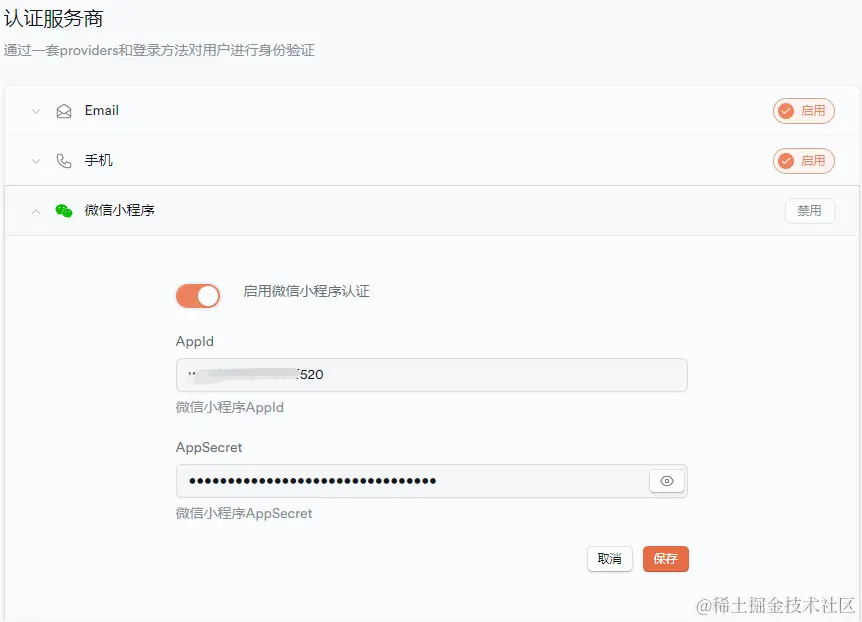Click the phone handset icon

click(x=64, y=161)
